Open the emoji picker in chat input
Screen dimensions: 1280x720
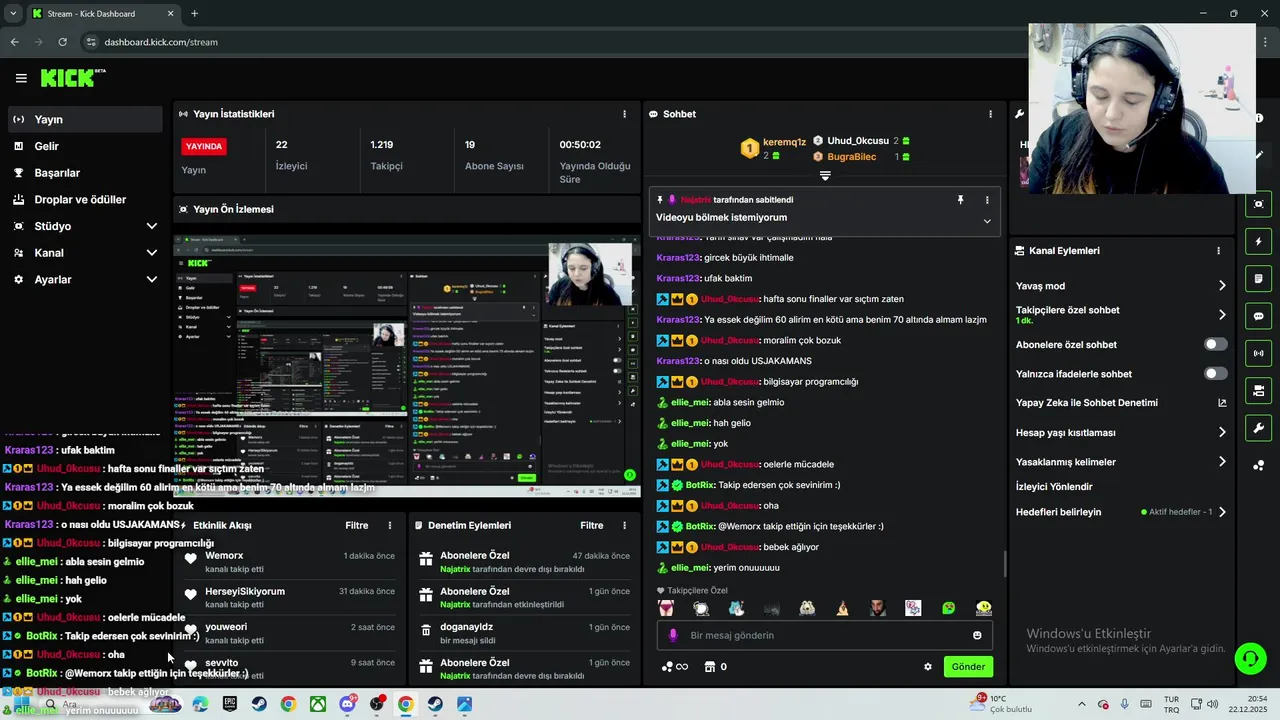click(x=977, y=635)
